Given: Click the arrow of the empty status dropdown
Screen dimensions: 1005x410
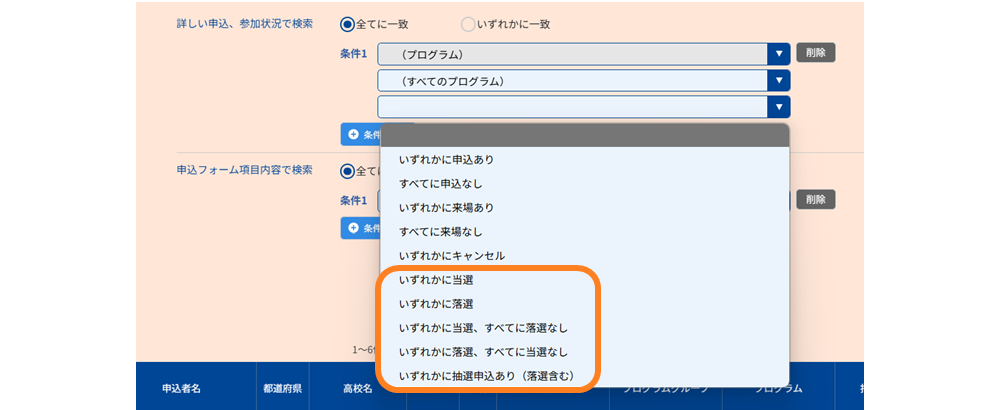Looking at the screenshot, I should [x=779, y=107].
